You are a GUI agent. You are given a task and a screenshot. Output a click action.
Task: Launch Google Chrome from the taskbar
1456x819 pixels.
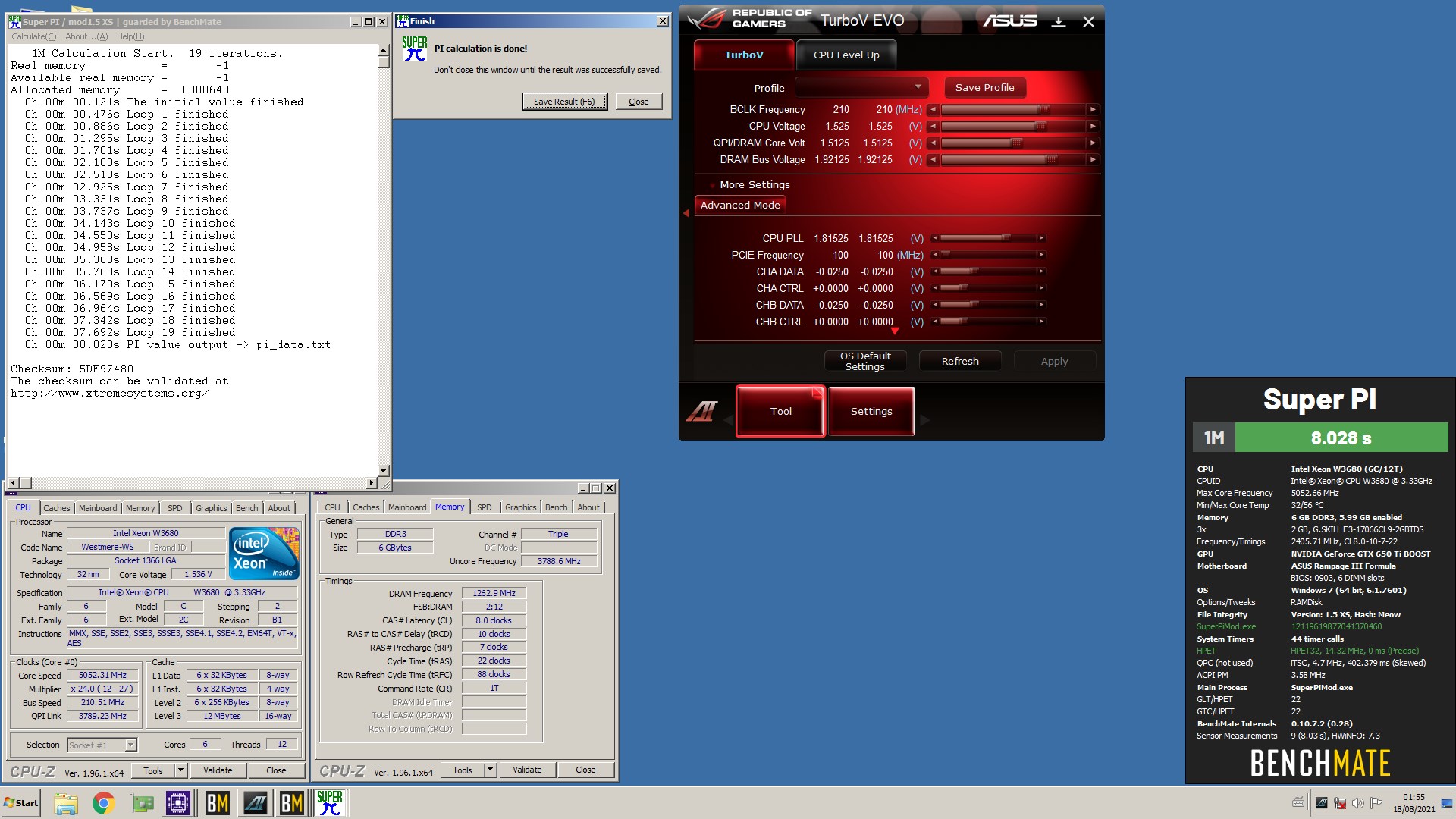[103, 803]
